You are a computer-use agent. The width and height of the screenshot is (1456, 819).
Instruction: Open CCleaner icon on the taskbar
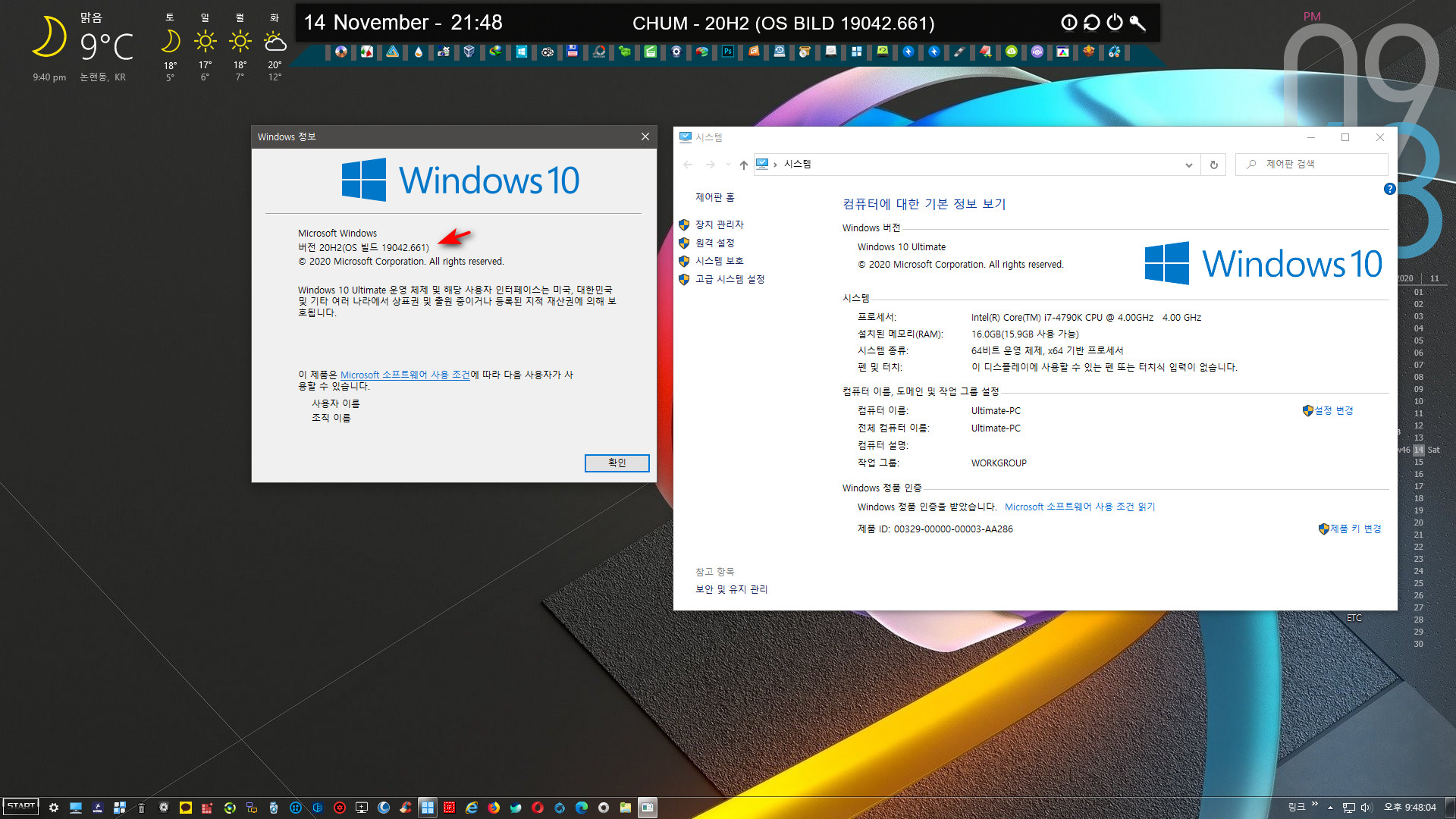pyautogui.click(x=405, y=808)
